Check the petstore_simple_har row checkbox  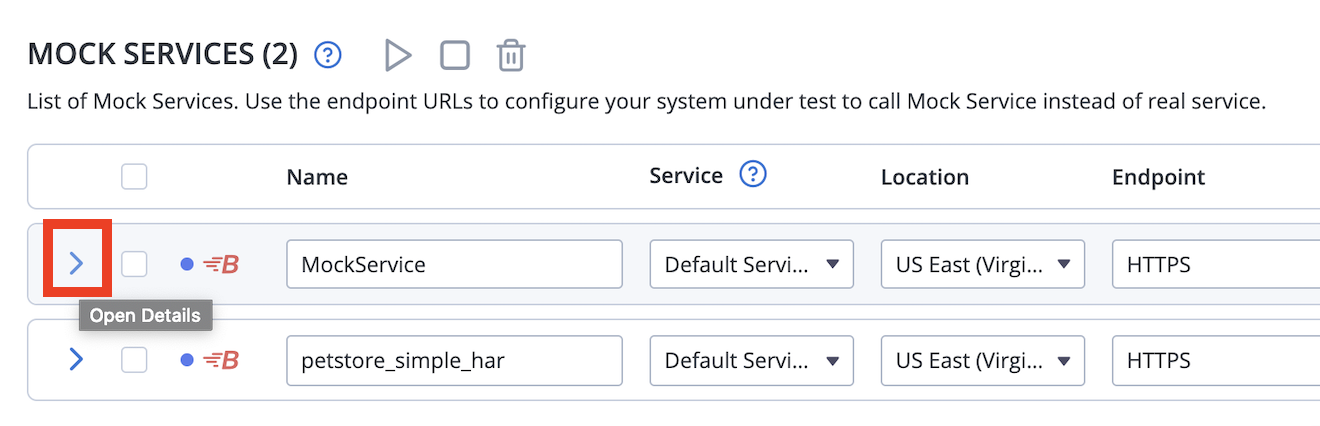[x=134, y=360]
